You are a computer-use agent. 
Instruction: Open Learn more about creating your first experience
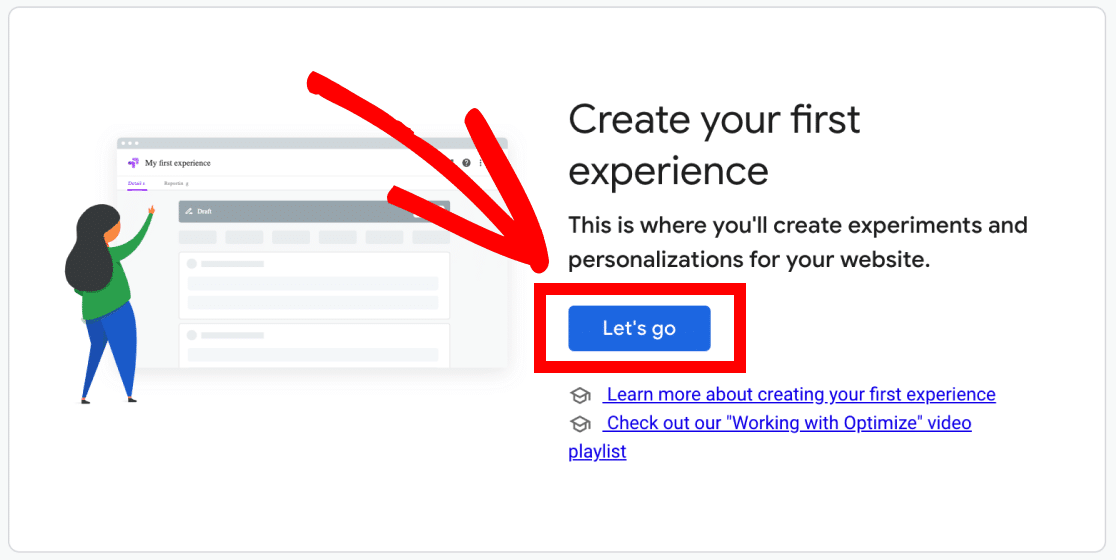(799, 394)
